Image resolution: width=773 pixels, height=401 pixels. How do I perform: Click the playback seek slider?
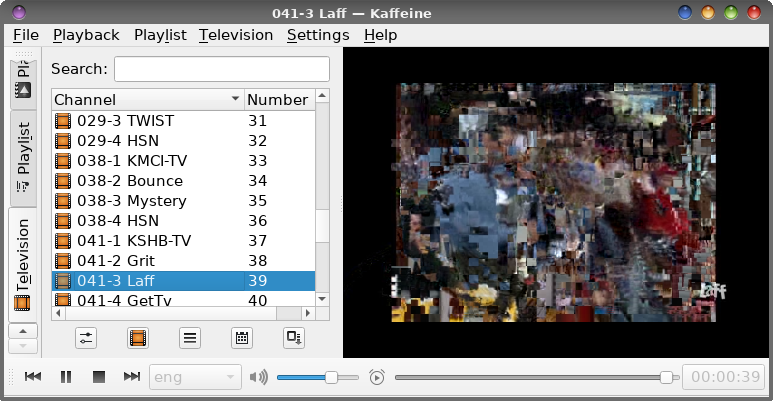pos(537,378)
